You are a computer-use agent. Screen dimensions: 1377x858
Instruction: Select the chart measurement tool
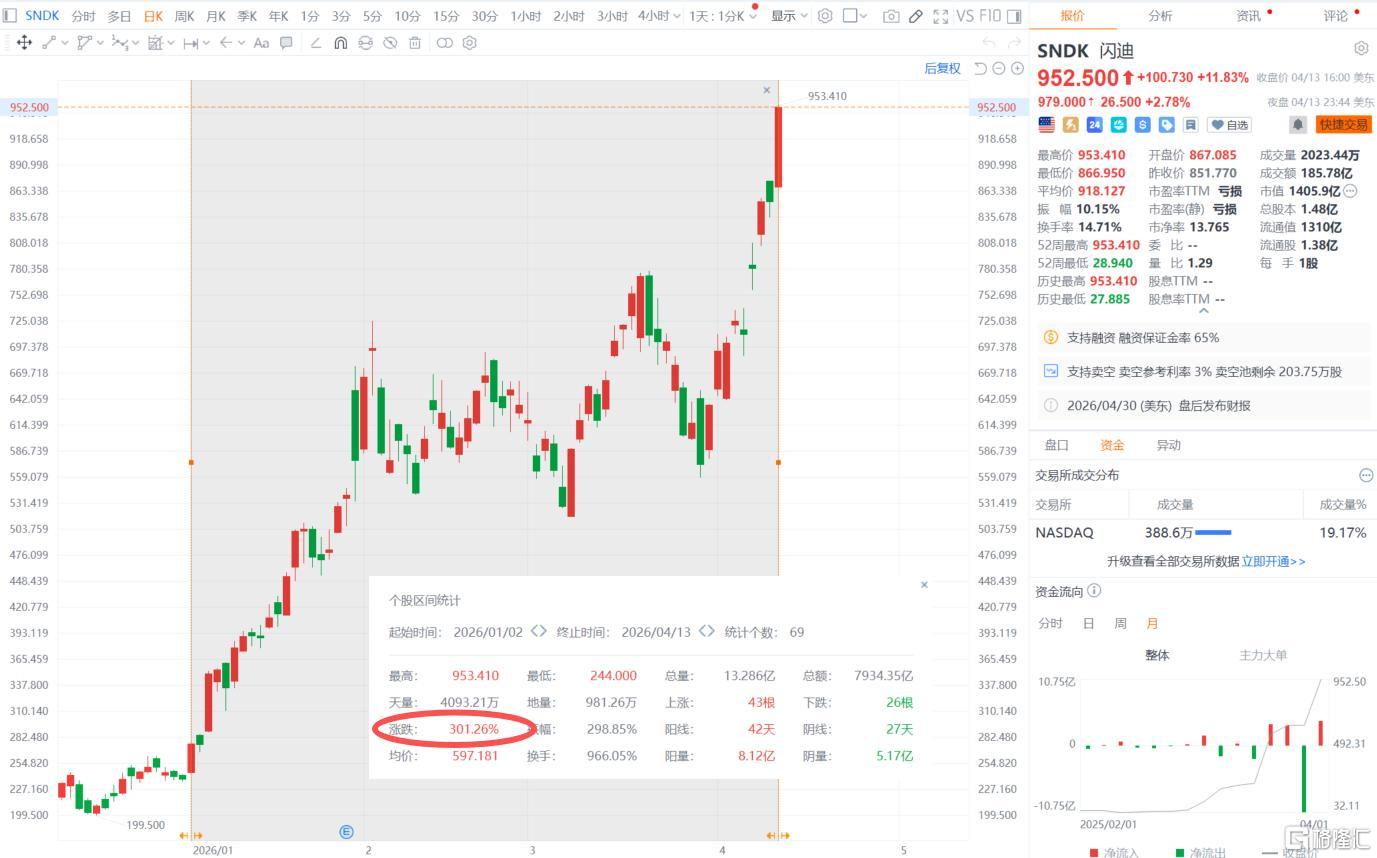(x=155, y=43)
